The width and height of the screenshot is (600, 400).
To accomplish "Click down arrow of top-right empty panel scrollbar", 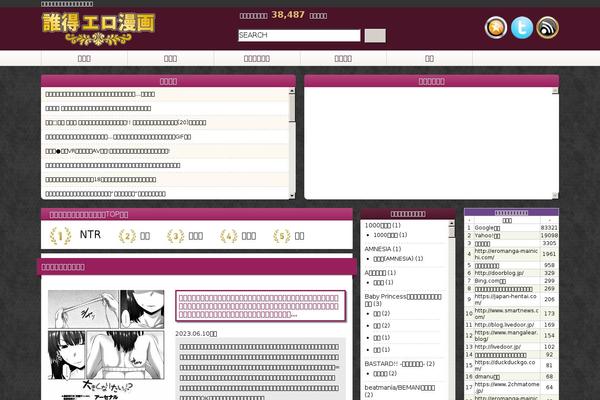I will click(x=555, y=196).
